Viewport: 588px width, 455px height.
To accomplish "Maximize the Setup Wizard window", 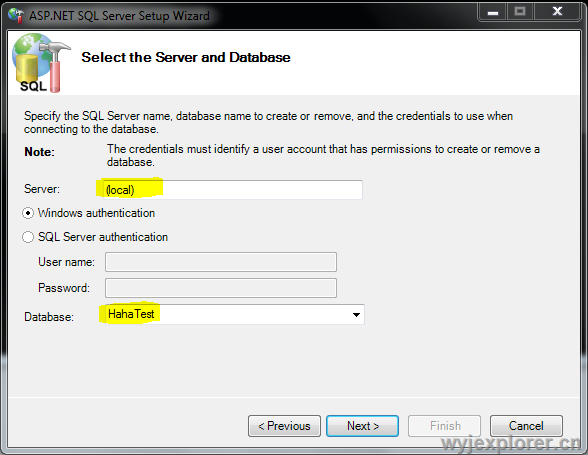I will (520, 12).
